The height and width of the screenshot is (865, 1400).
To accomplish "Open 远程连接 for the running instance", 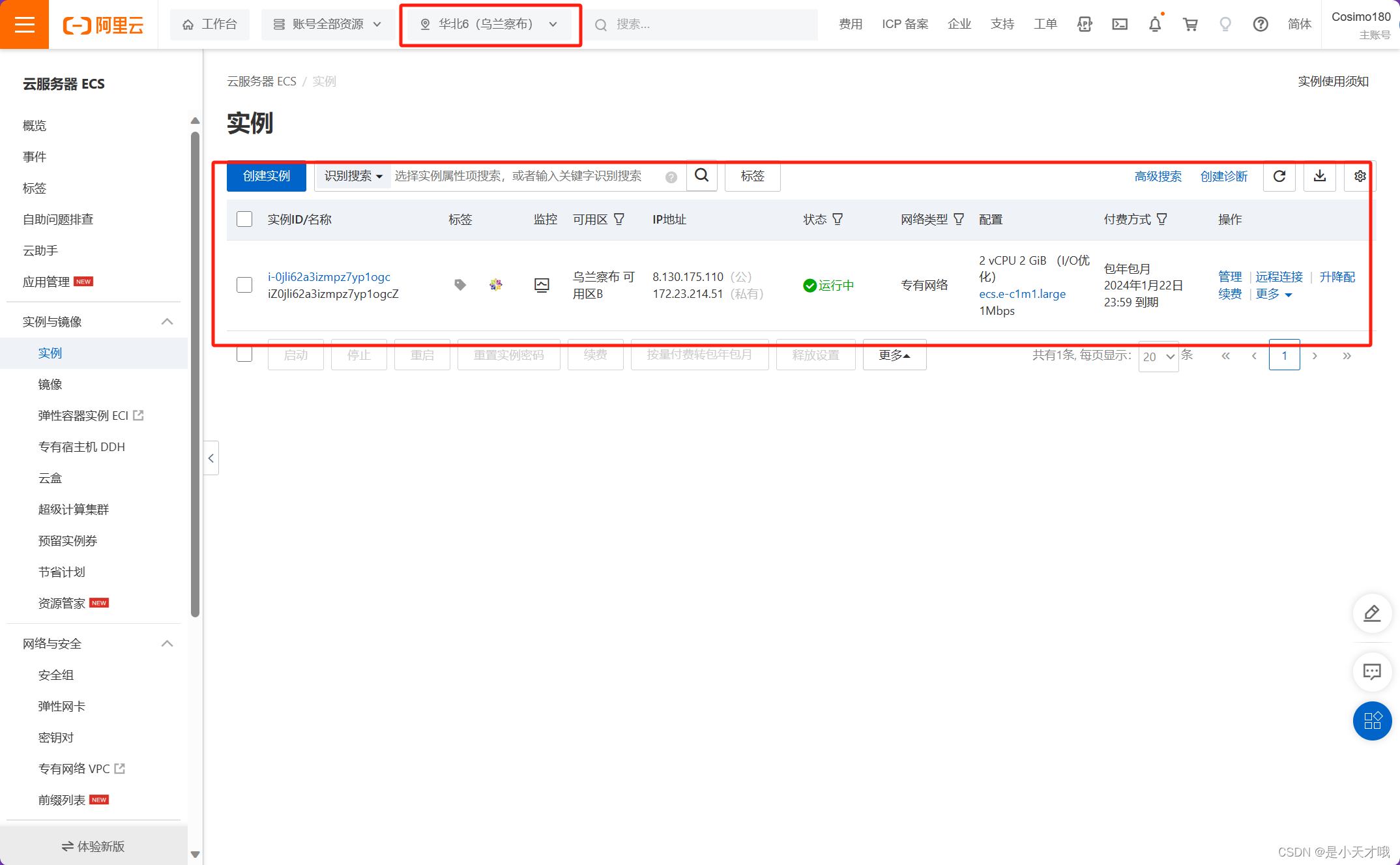I will (x=1278, y=276).
